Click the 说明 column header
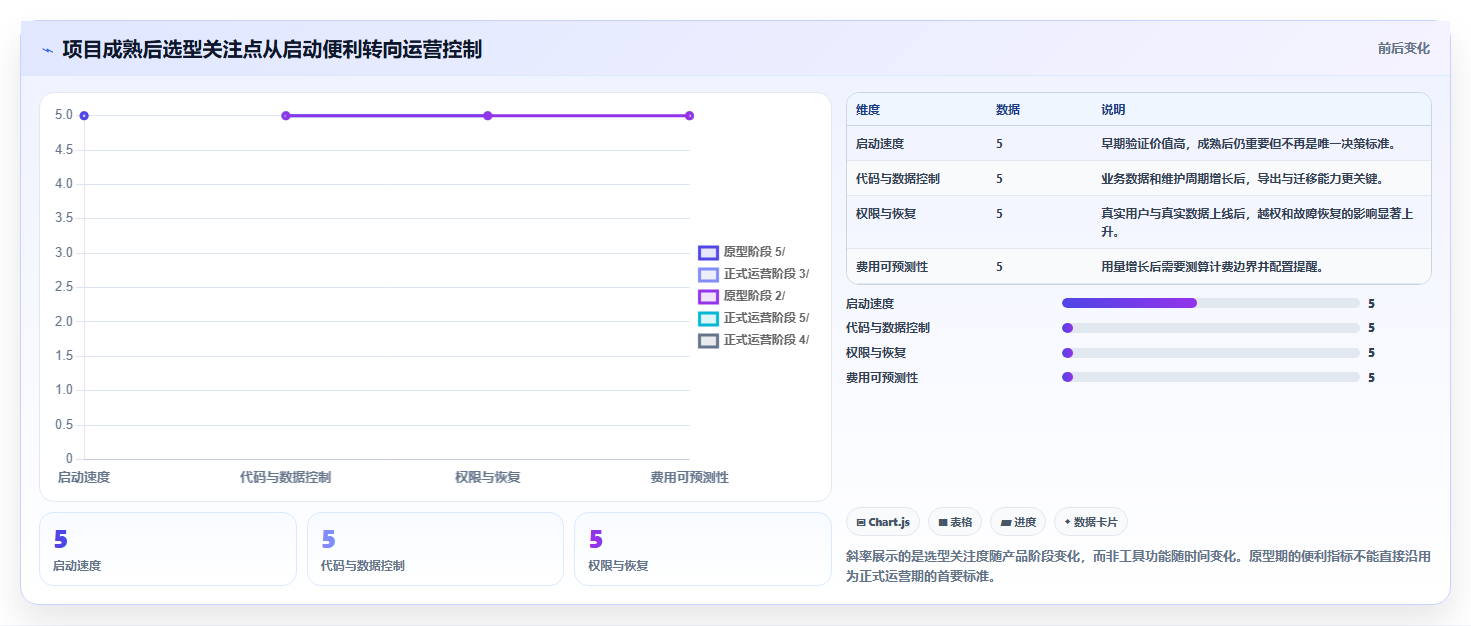The height and width of the screenshot is (626, 1471). 1113,110
